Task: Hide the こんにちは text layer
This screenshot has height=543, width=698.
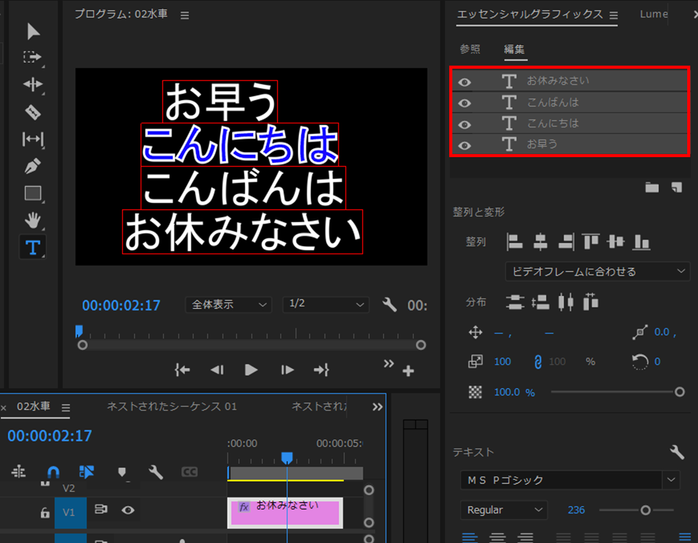Action: click(x=465, y=125)
